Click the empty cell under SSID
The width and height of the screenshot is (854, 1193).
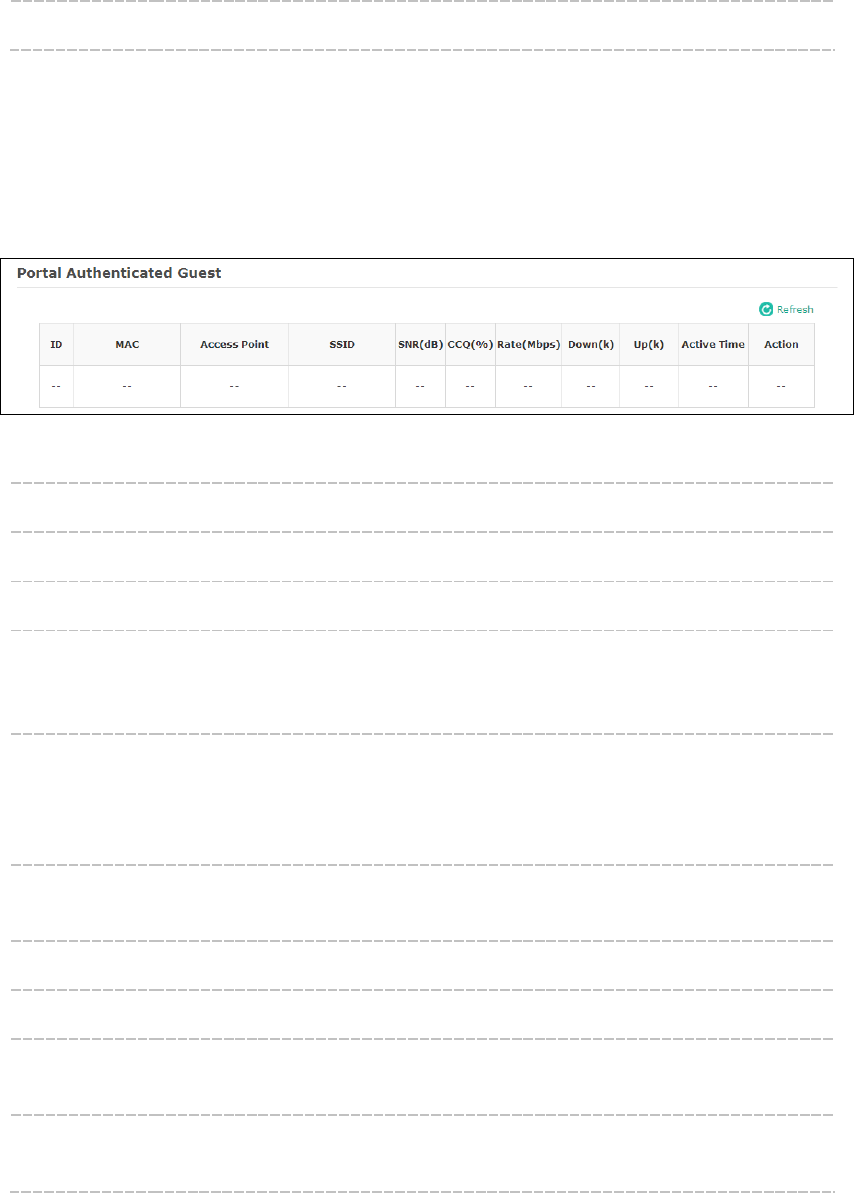[x=342, y=387]
